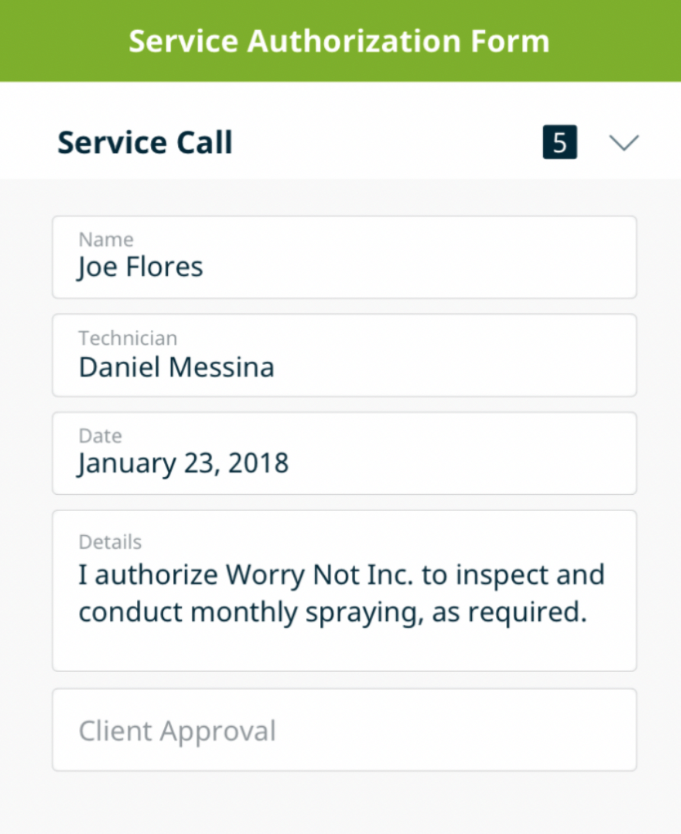
Task: Click the Name field label
Action: point(106,240)
